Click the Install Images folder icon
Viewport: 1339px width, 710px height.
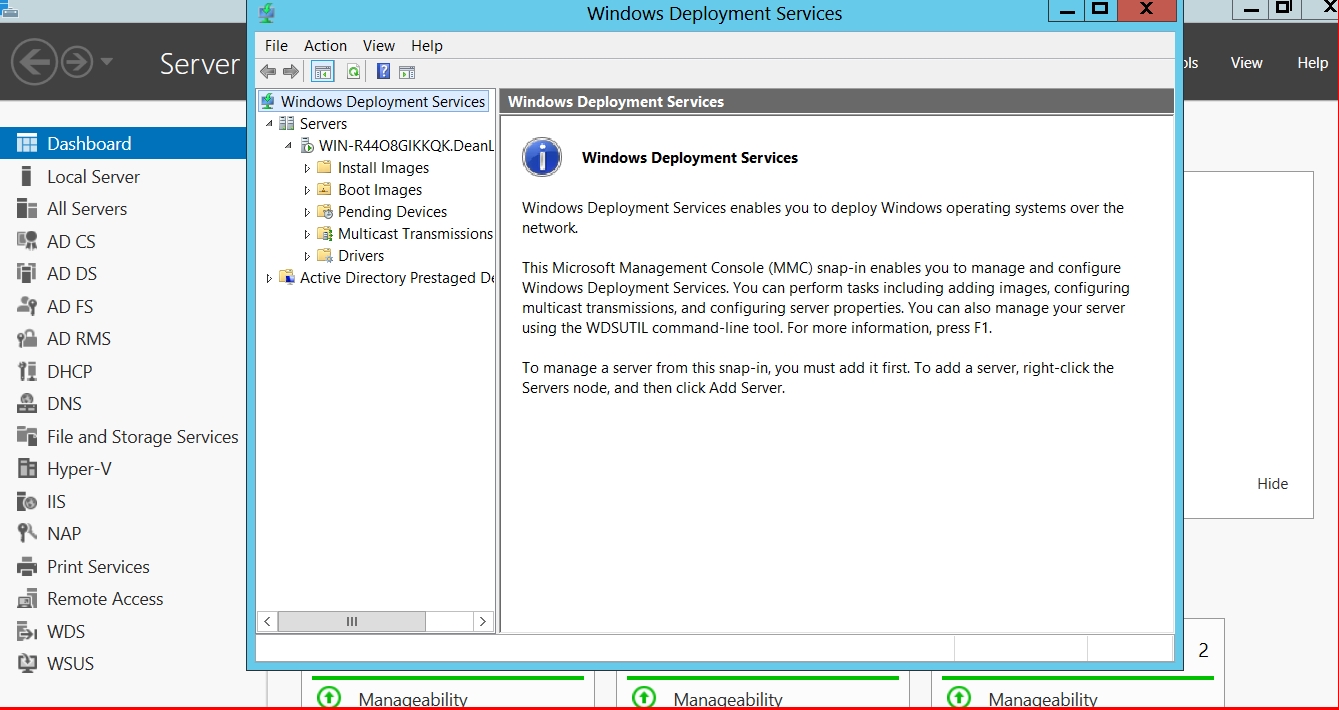(324, 168)
